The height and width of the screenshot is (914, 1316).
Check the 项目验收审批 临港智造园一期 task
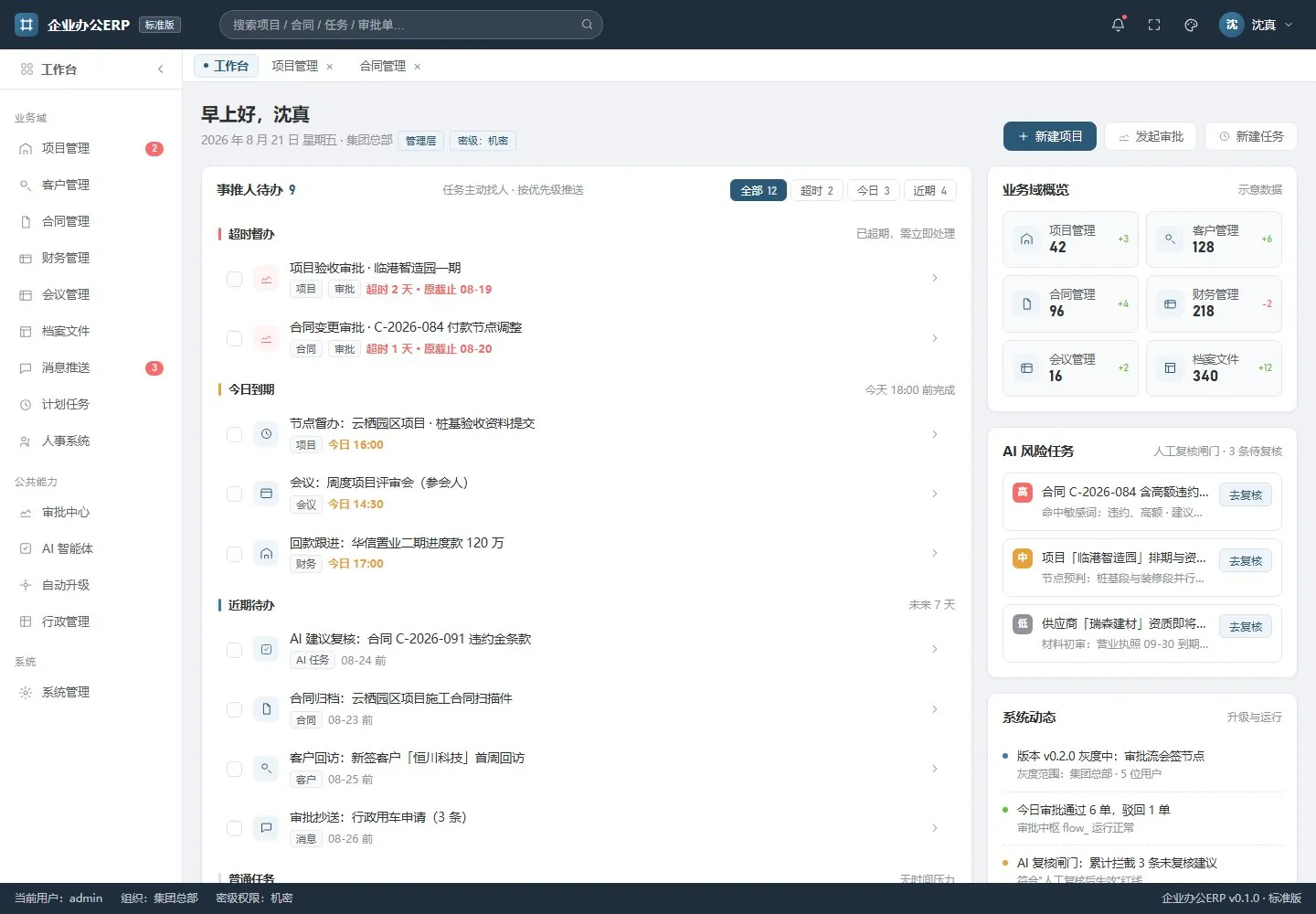click(x=235, y=279)
